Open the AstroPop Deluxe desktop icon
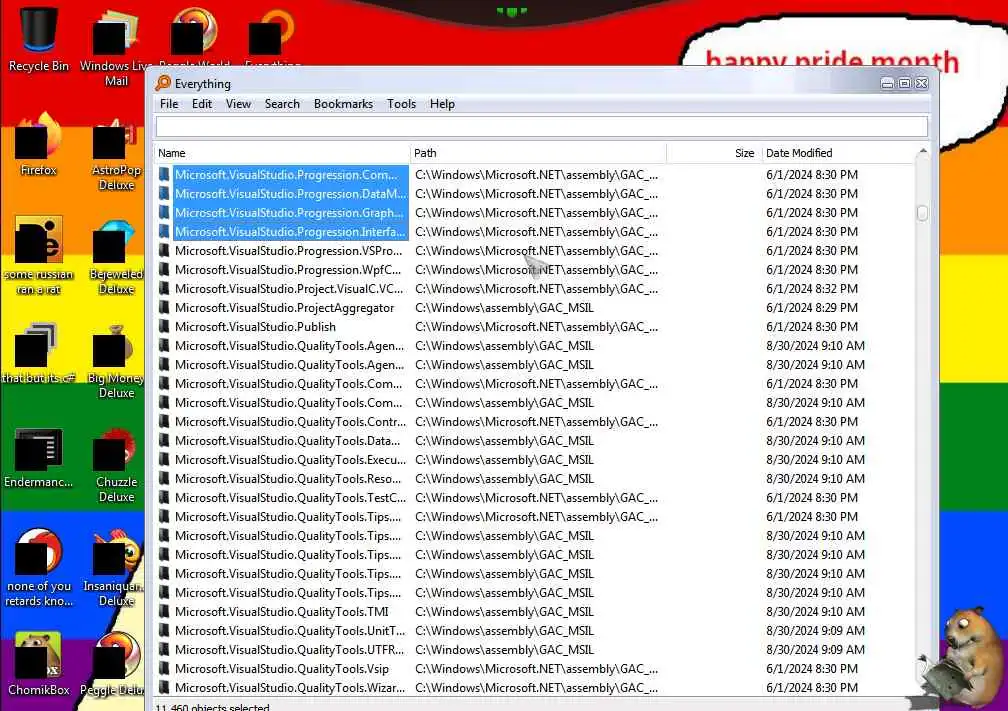This screenshot has width=1008, height=711. [116, 154]
